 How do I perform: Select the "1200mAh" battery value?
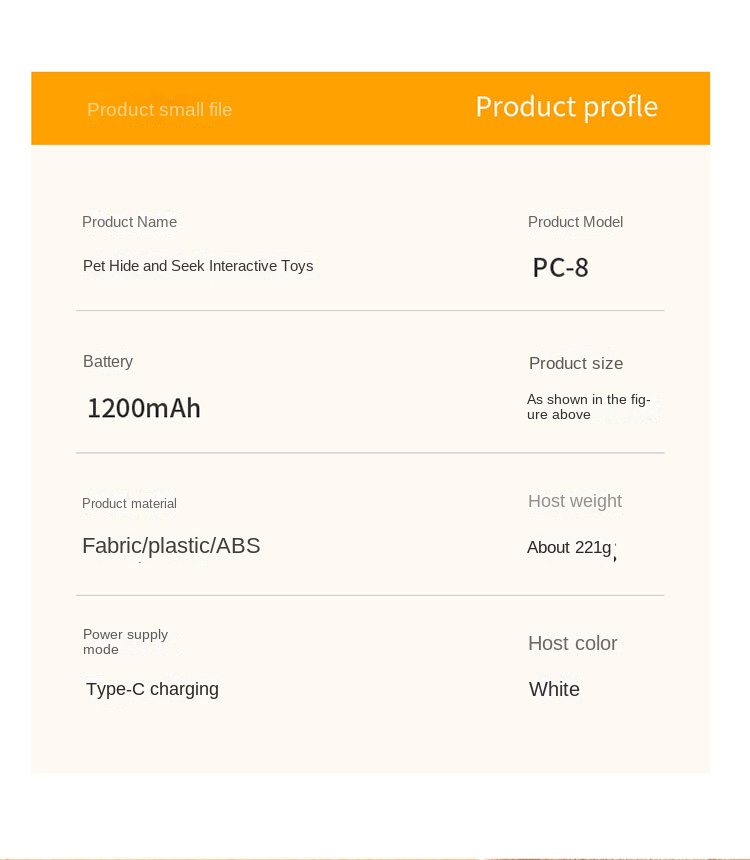tap(144, 408)
